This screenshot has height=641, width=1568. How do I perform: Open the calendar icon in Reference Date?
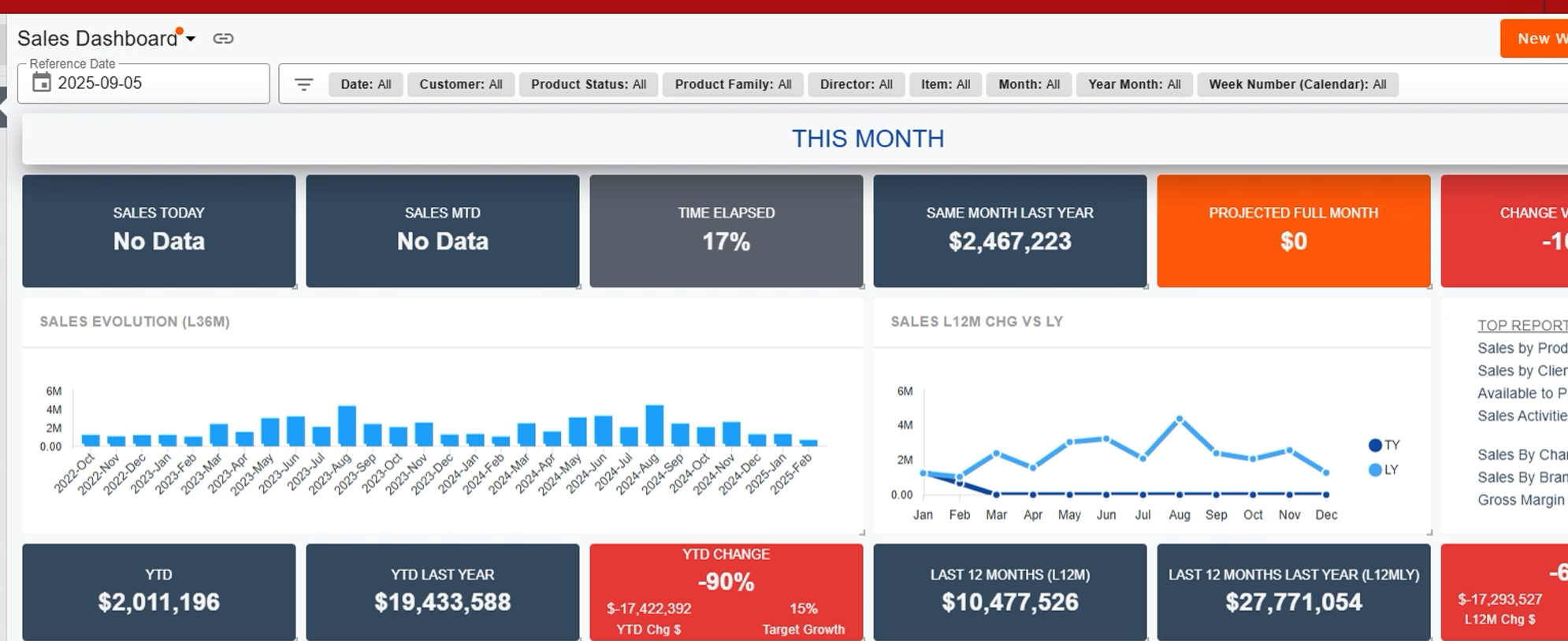coord(42,83)
